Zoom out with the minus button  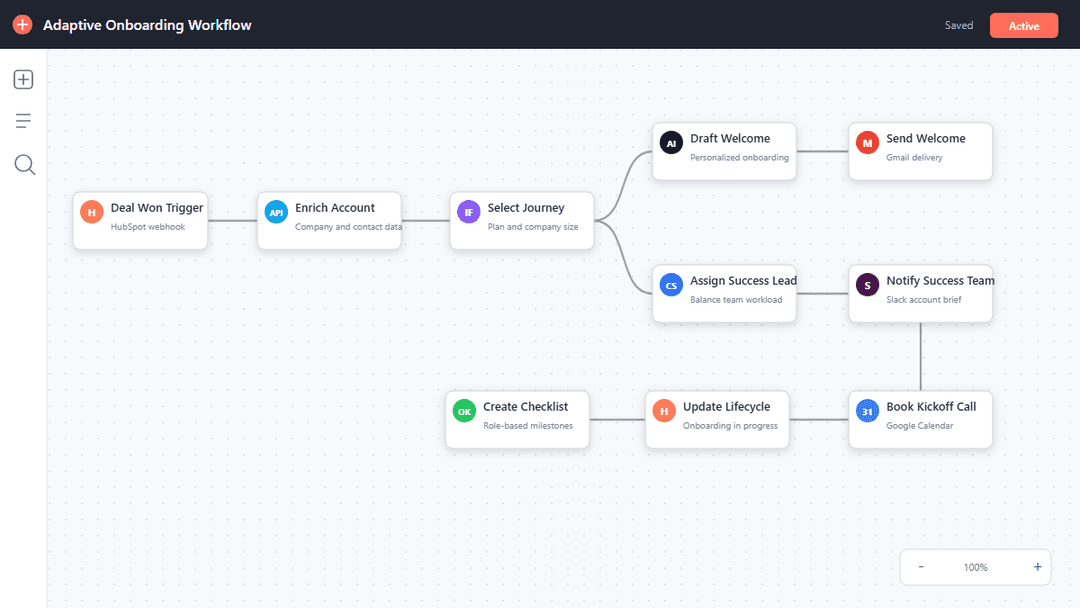pos(921,567)
